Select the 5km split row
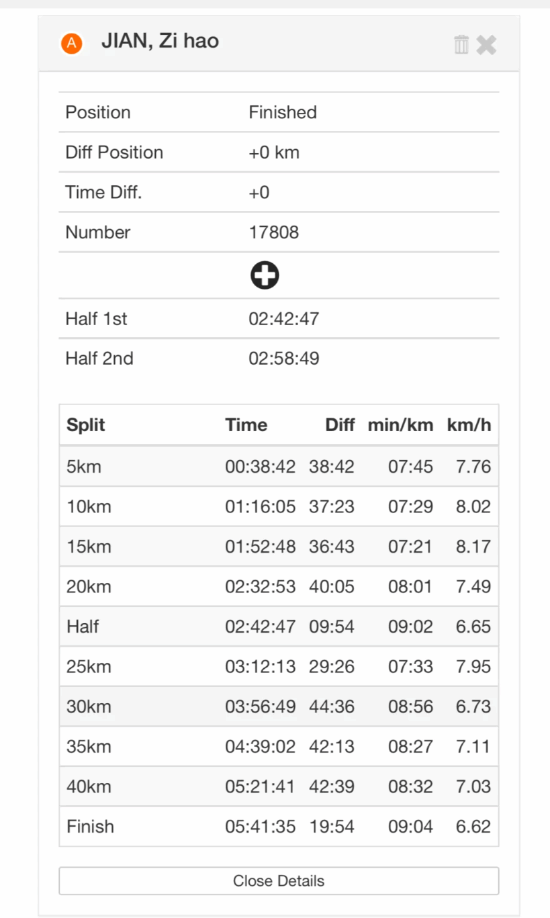 (x=279, y=467)
